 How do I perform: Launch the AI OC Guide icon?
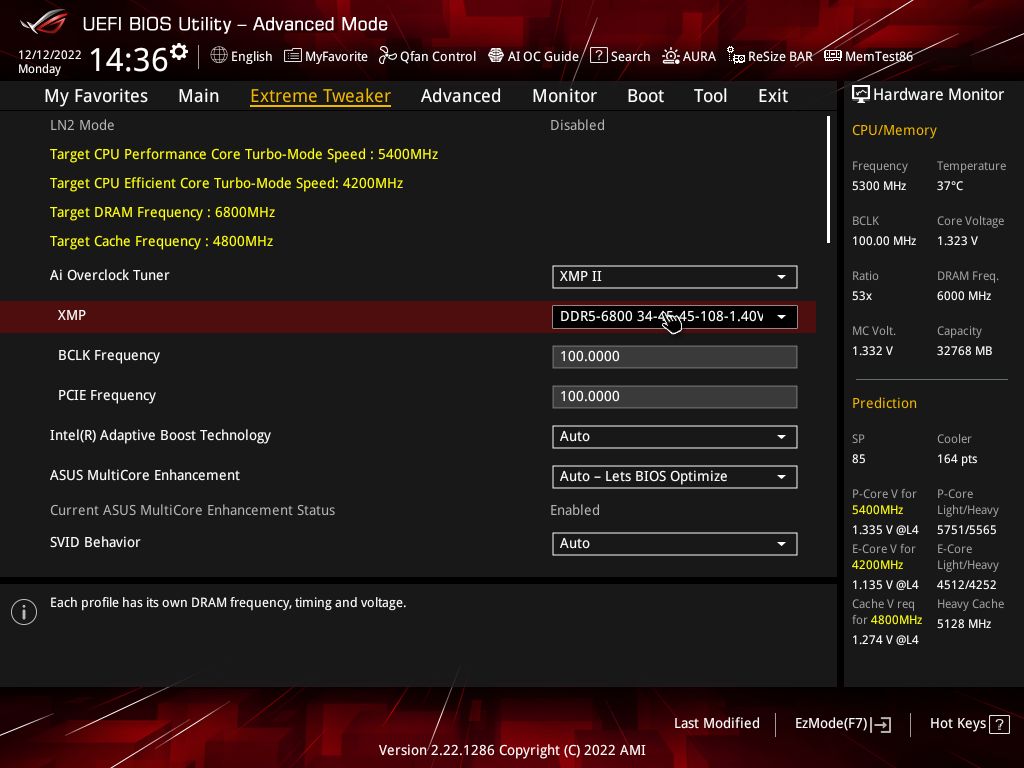click(x=496, y=56)
